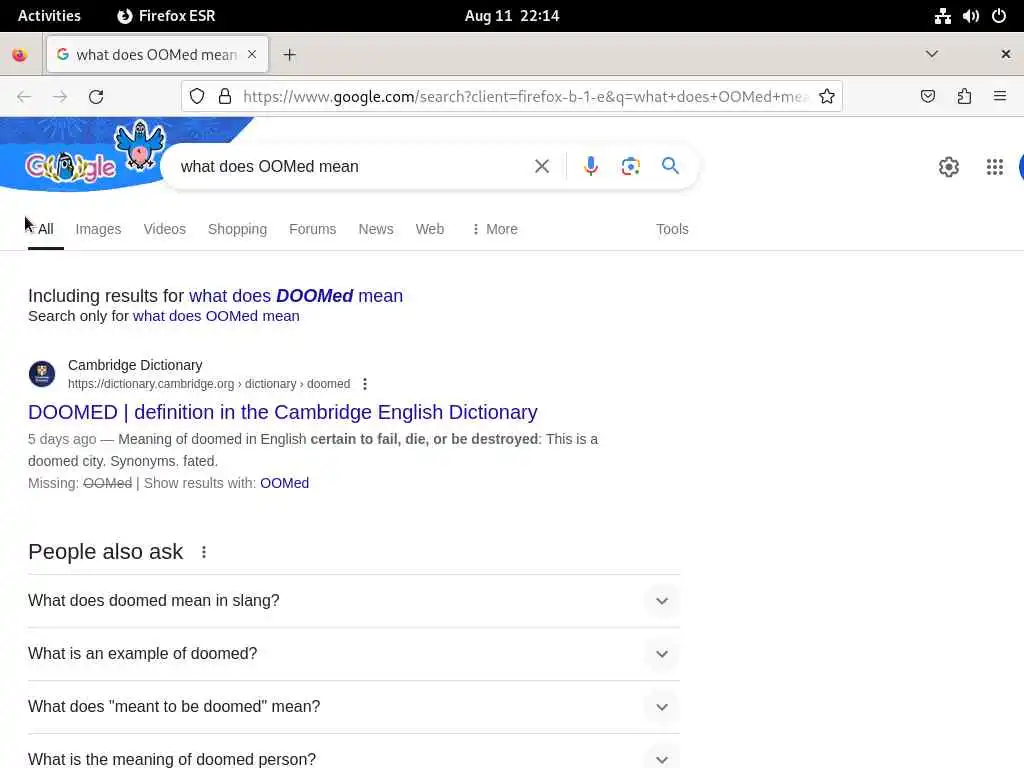1024x768 pixels.
Task: Click the 'People also ask' heading
Action: click(106, 552)
